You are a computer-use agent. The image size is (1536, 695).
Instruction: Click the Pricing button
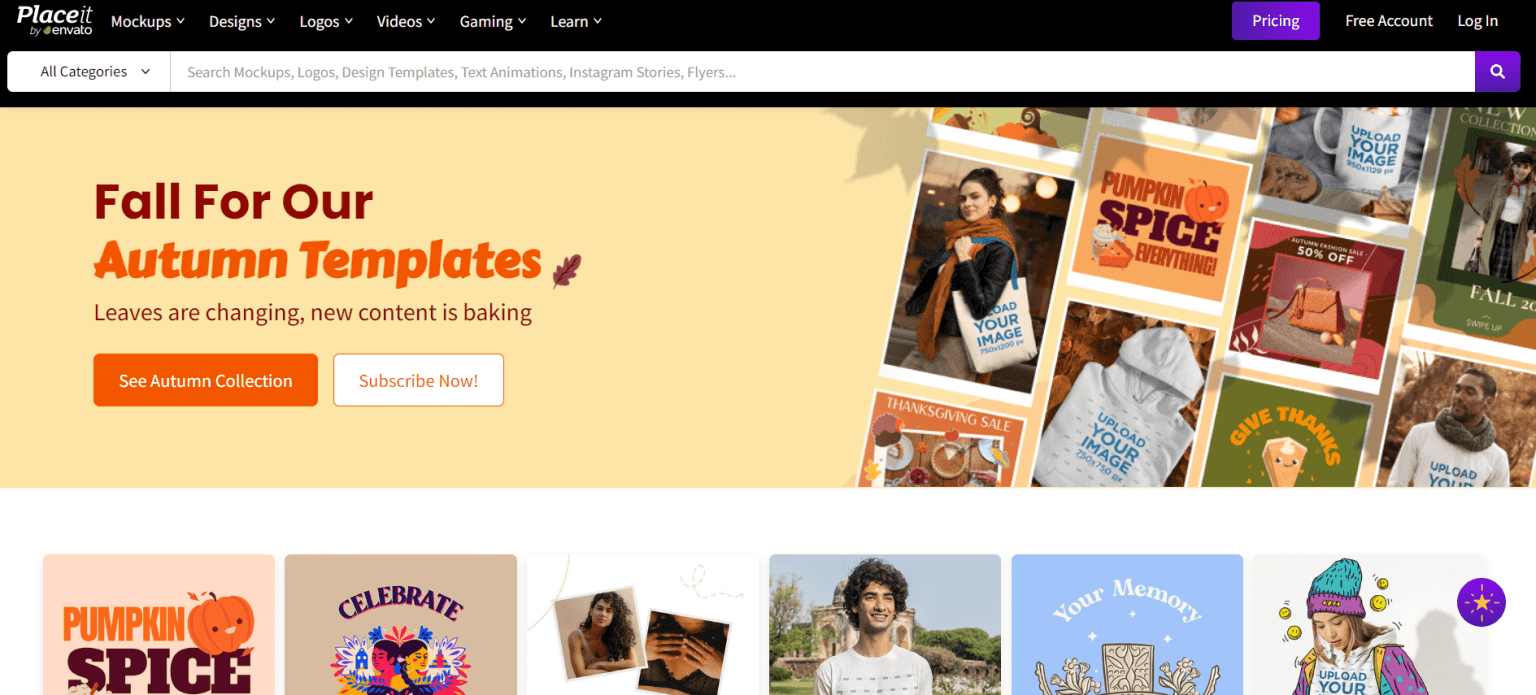[x=1275, y=21]
